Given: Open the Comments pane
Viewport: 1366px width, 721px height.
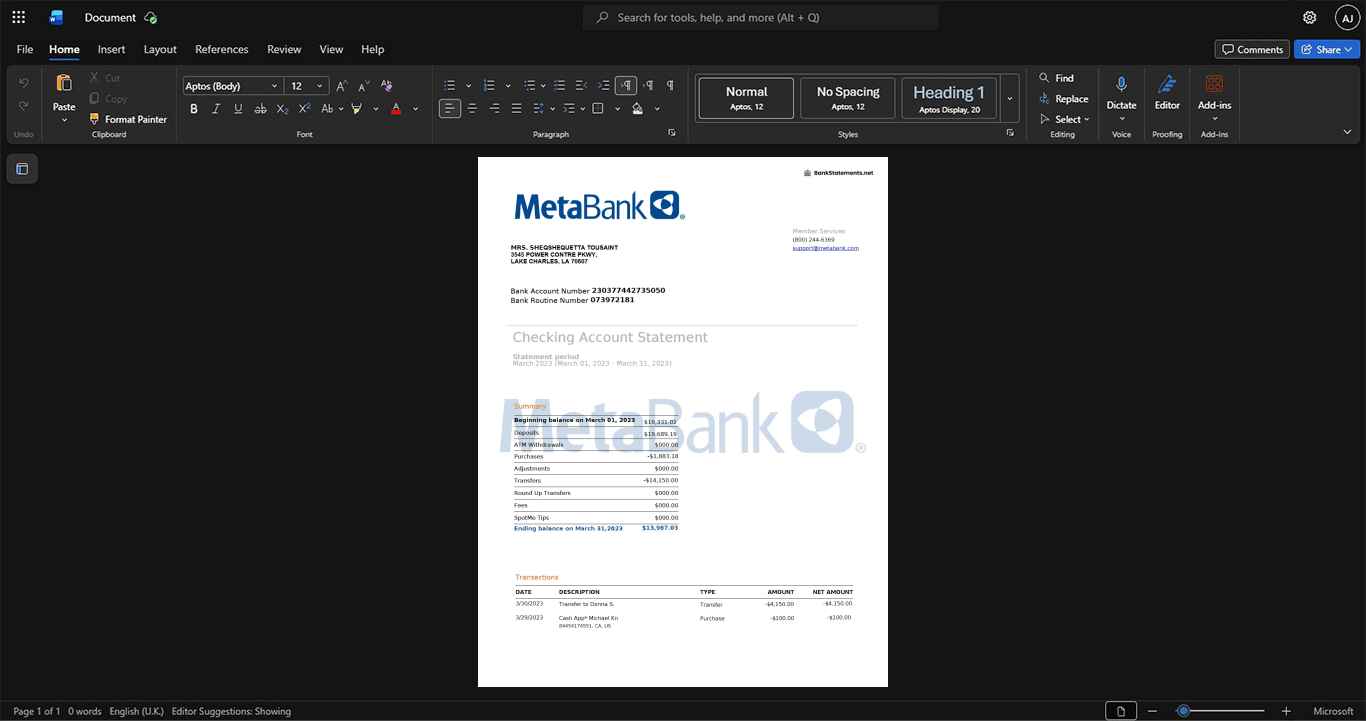Looking at the screenshot, I should [x=1252, y=49].
